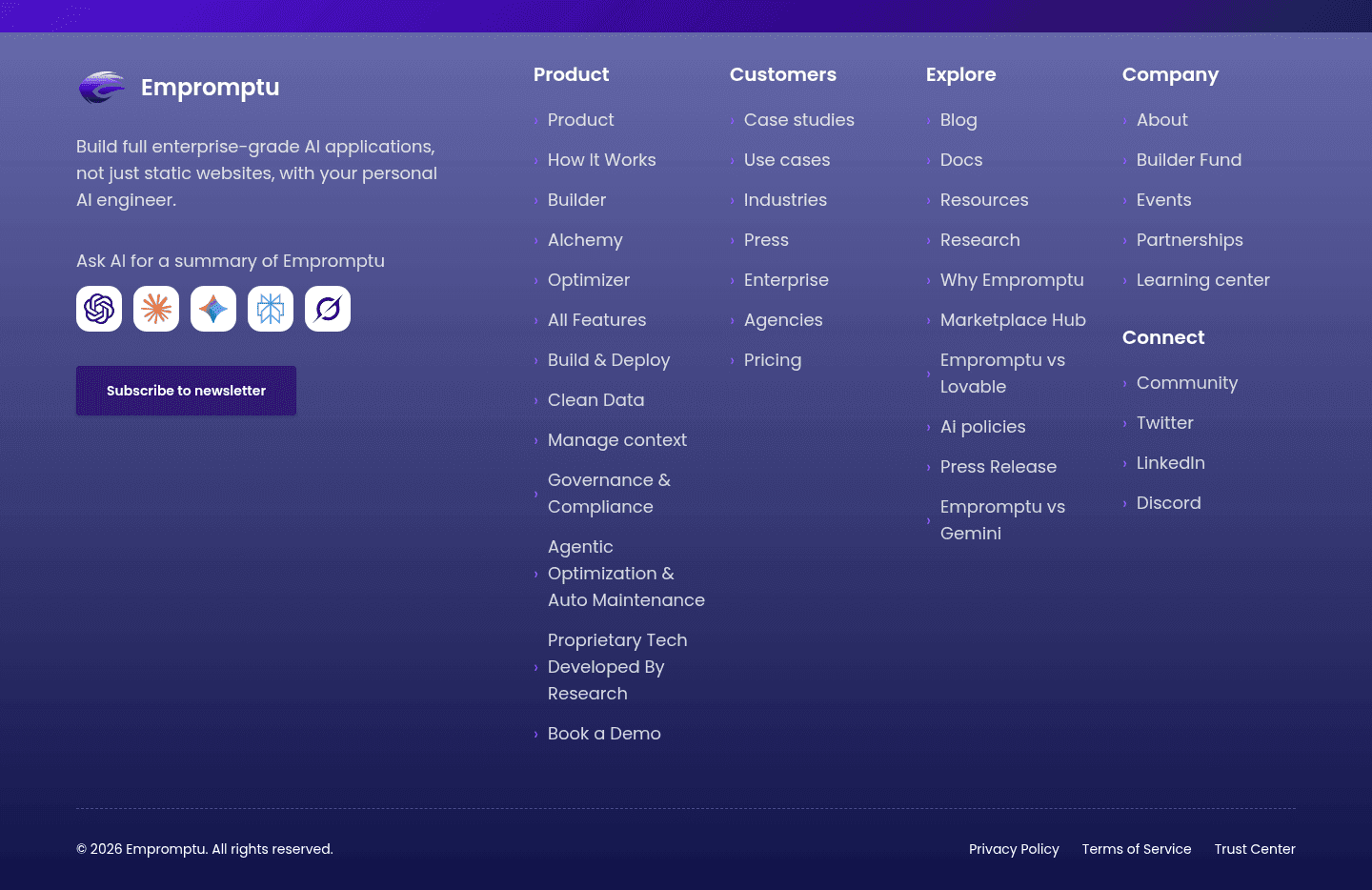The height and width of the screenshot is (890, 1372).
Task: Open Empromptu vs Gemini comparison
Action: click(x=1002, y=520)
